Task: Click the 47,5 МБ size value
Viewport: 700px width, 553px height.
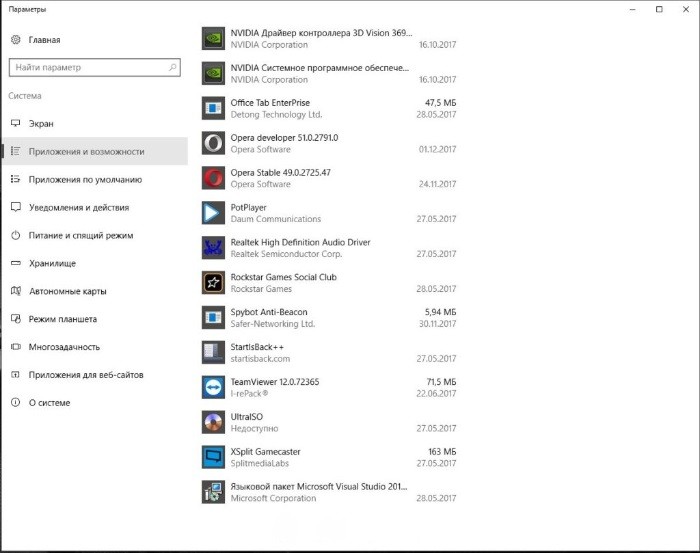Action: (440, 103)
